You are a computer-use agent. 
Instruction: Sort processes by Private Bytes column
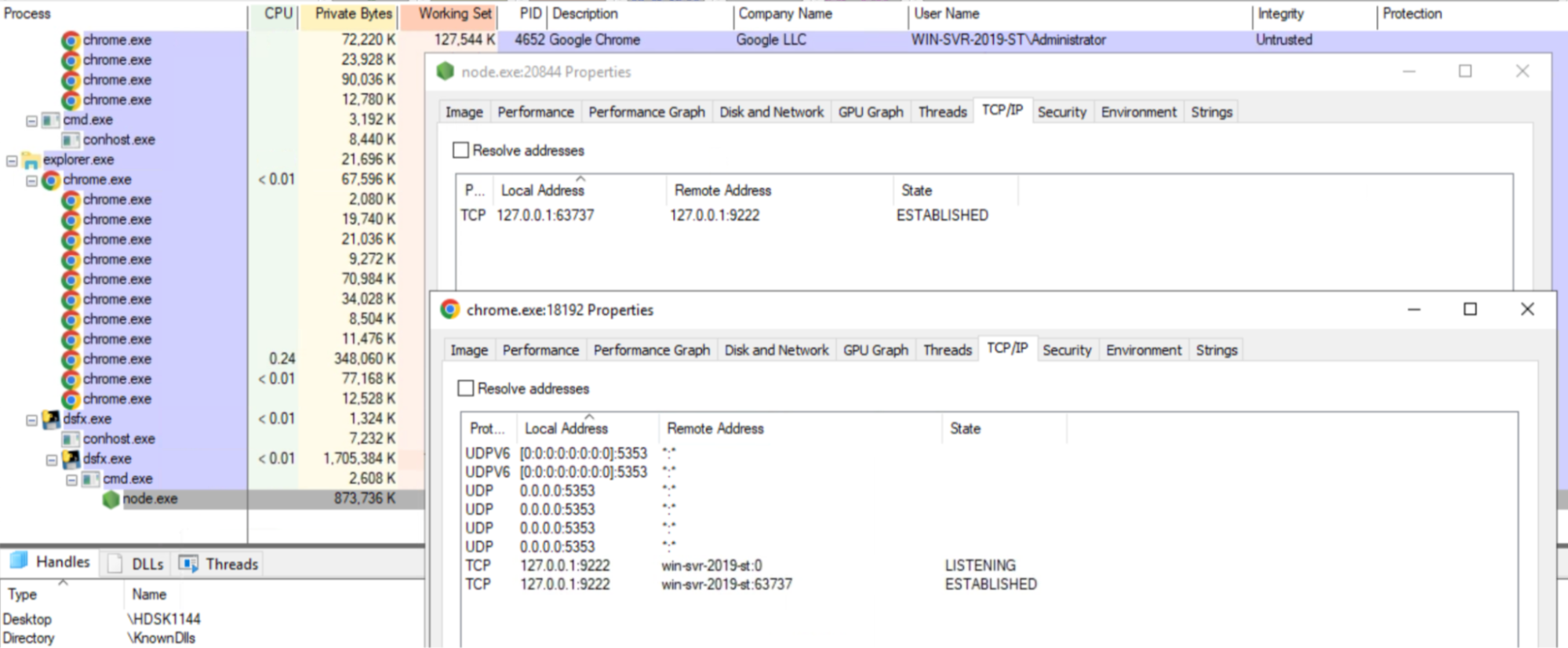point(353,13)
